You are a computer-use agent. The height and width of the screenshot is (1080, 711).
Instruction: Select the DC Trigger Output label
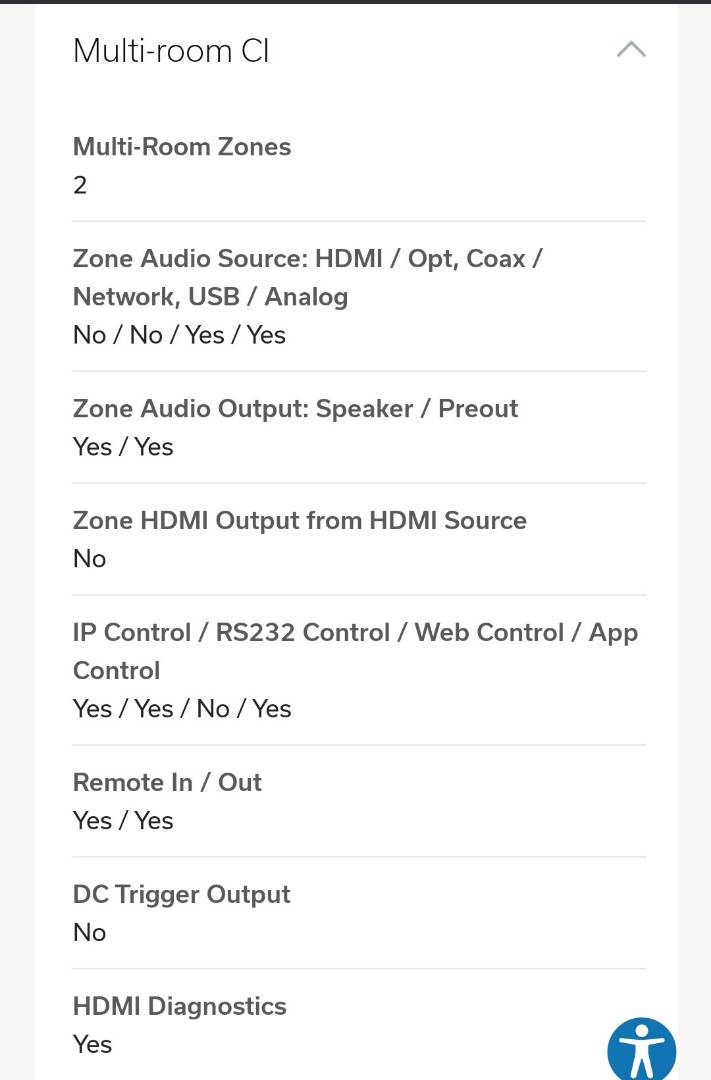coord(181,895)
